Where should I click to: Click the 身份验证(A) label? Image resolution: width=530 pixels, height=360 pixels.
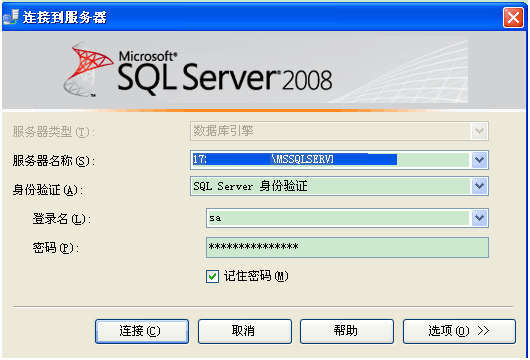(48, 190)
